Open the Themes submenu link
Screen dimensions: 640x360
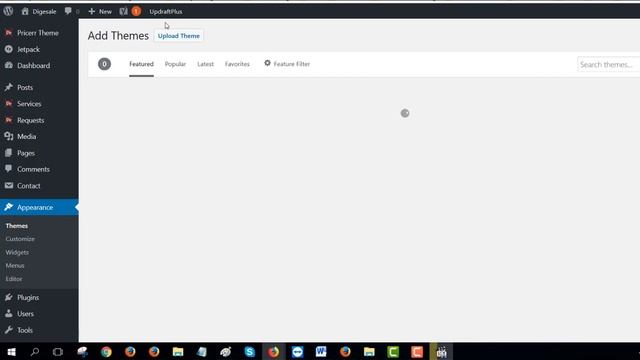(17, 226)
